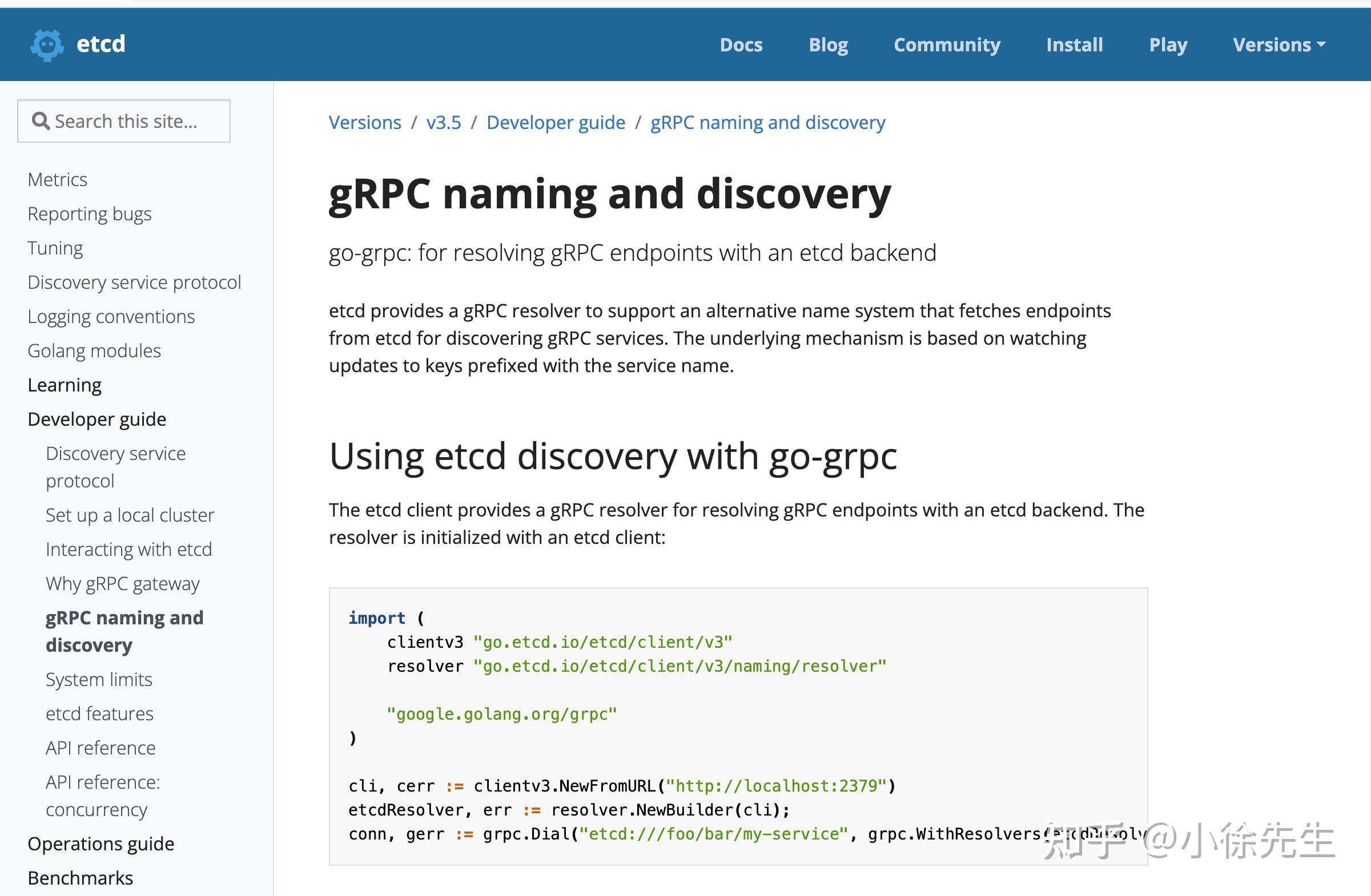This screenshot has width=1371, height=896.
Task: Open the Community page
Action: 947,45
